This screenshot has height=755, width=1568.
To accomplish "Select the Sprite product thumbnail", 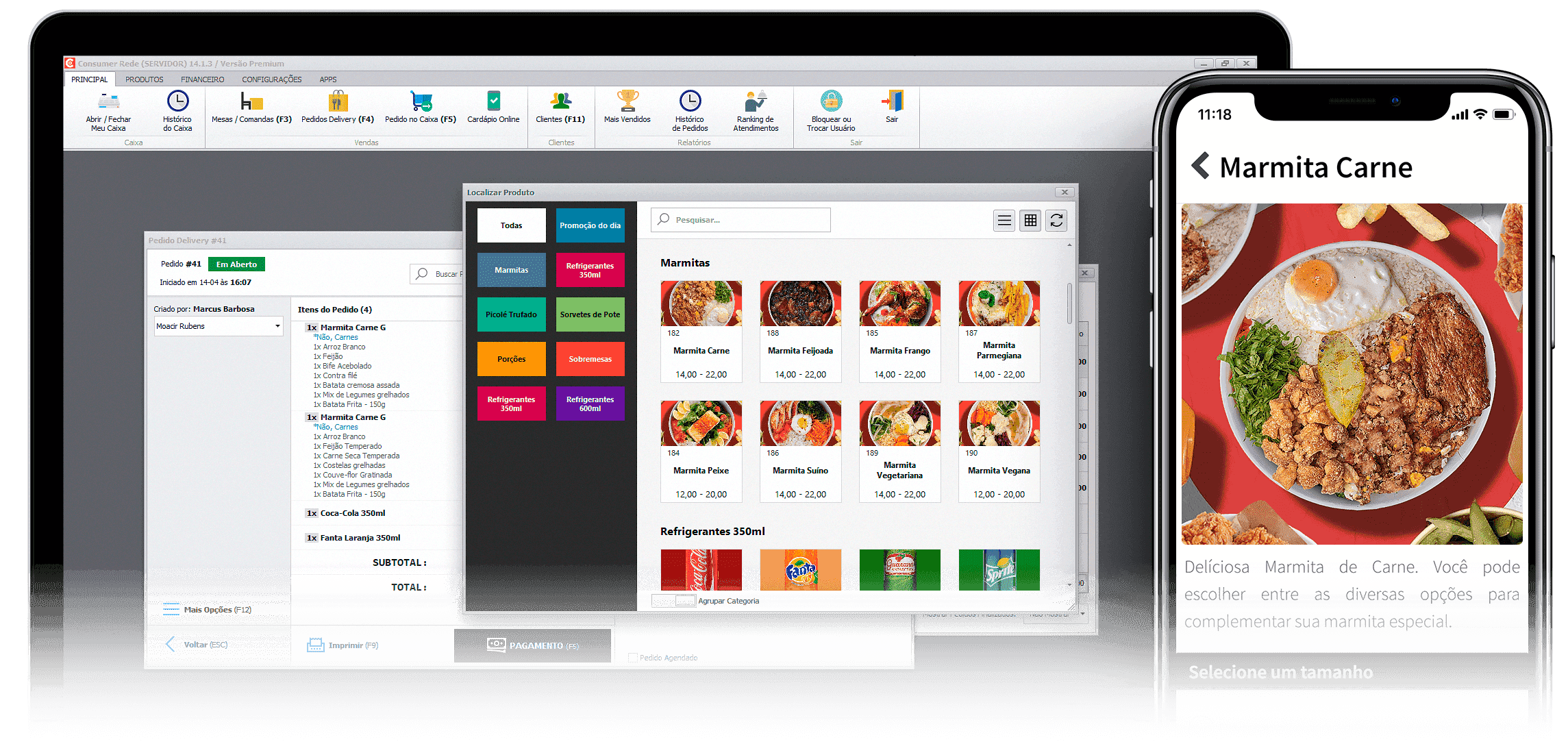I will click(x=999, y=569).
